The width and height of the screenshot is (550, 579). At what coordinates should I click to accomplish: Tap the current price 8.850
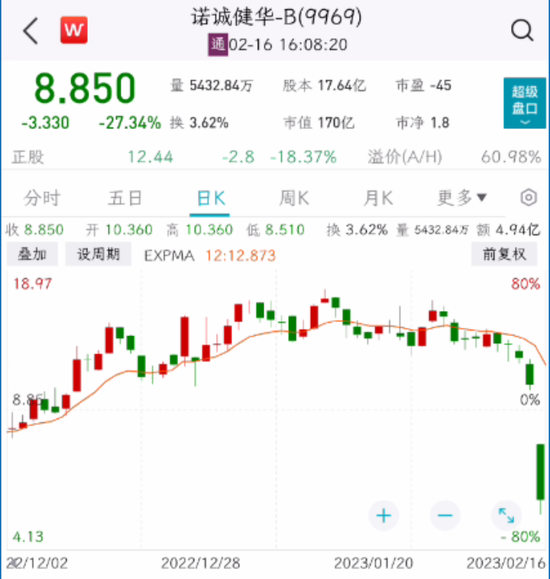click(x=85, y=88)
